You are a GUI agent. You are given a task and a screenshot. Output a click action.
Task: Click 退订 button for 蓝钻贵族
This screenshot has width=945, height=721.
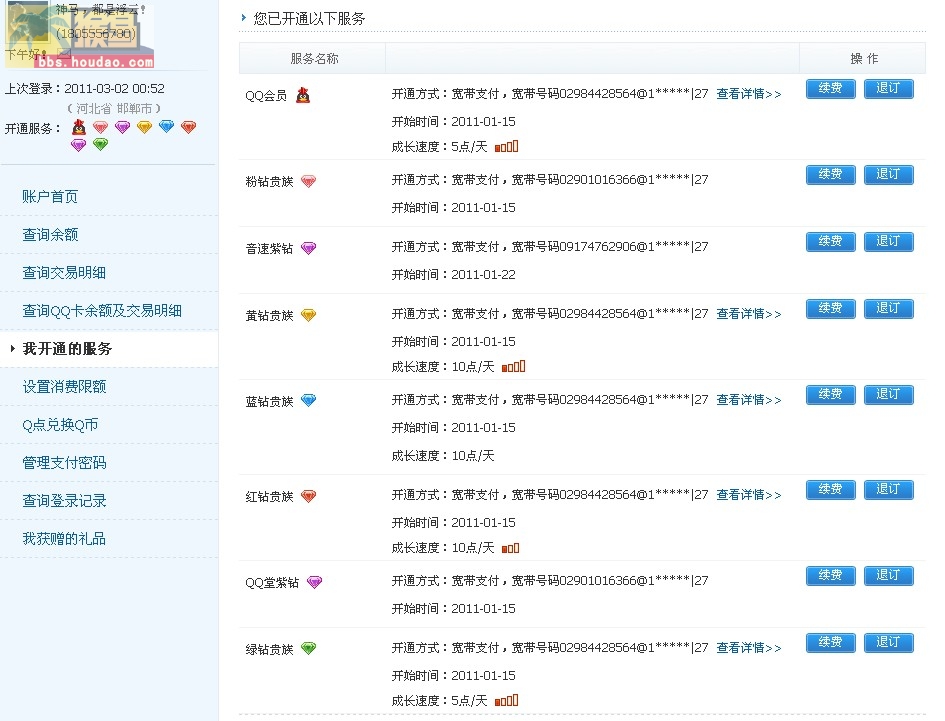pyautogui.click(x=888, y=394)
